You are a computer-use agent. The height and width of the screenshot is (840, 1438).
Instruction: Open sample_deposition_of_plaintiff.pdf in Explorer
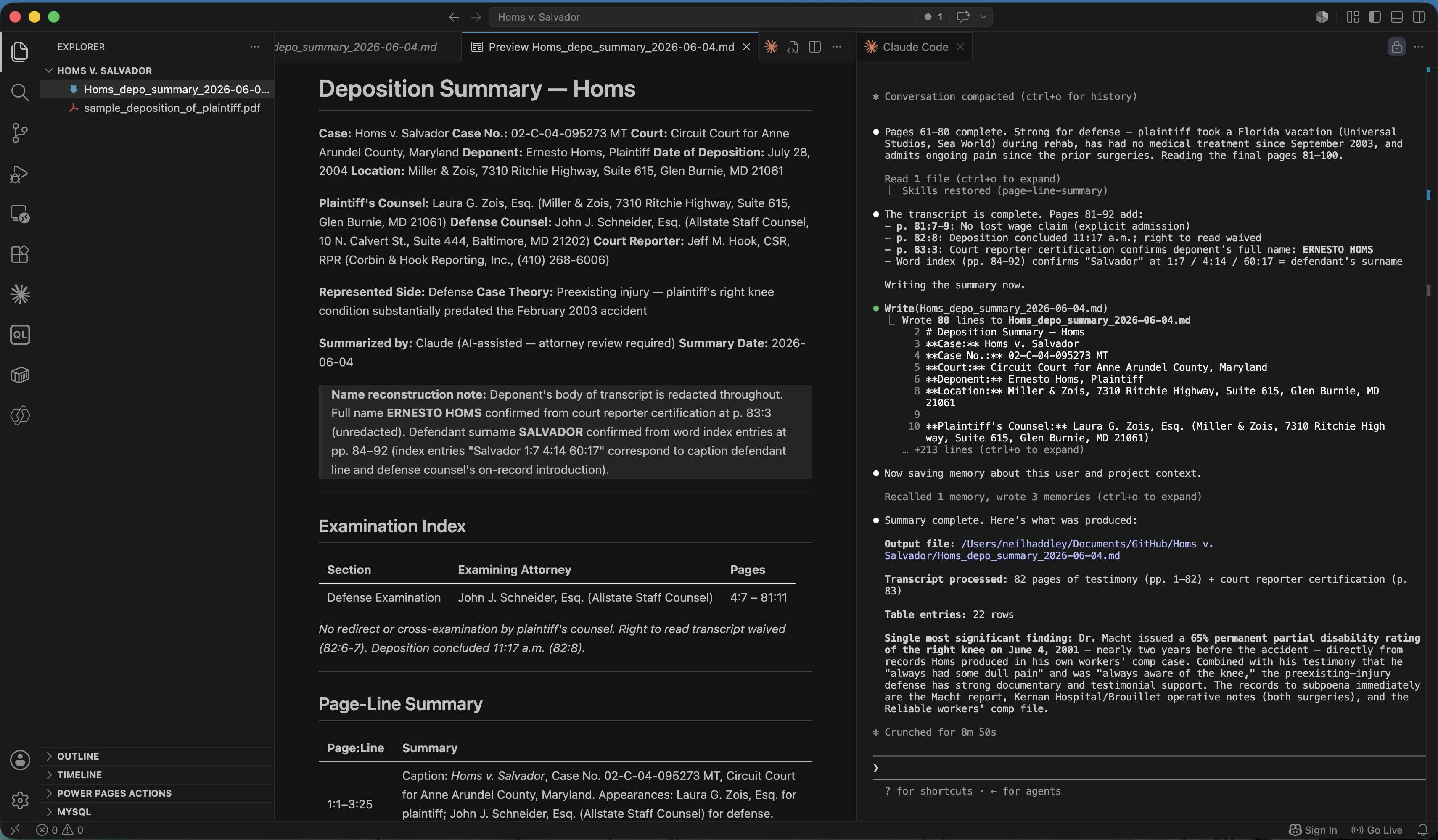click(157, 108)
